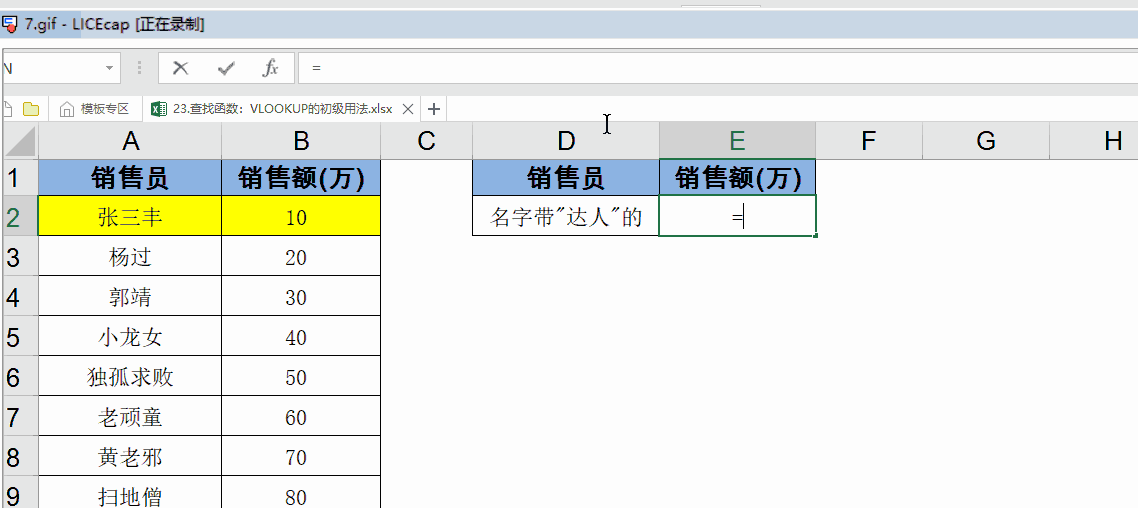The width and height of the screenshot is (1138, 508).
Task: Confirm formula entry with checkmark icon
Action: [226, 68]
